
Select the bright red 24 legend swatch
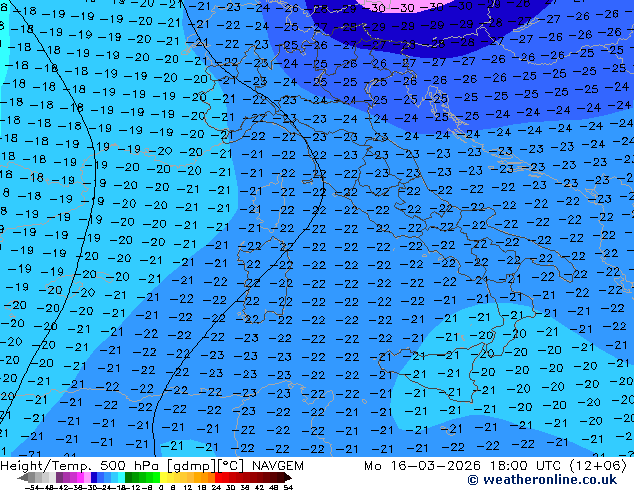[218, 477]
